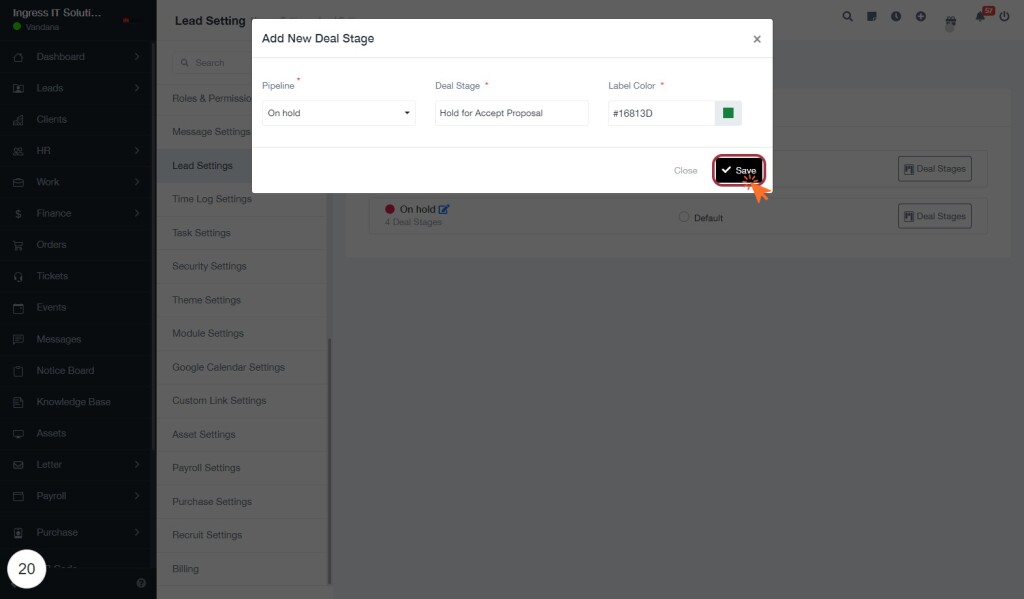1024x599 pixels.
Task: Click the power logout icon
Action: [x=1004, y=16]
